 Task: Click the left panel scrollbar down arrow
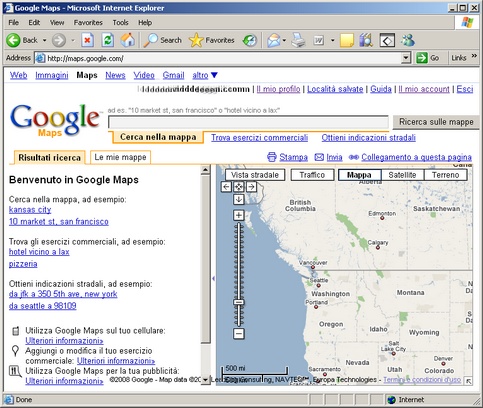205,380
